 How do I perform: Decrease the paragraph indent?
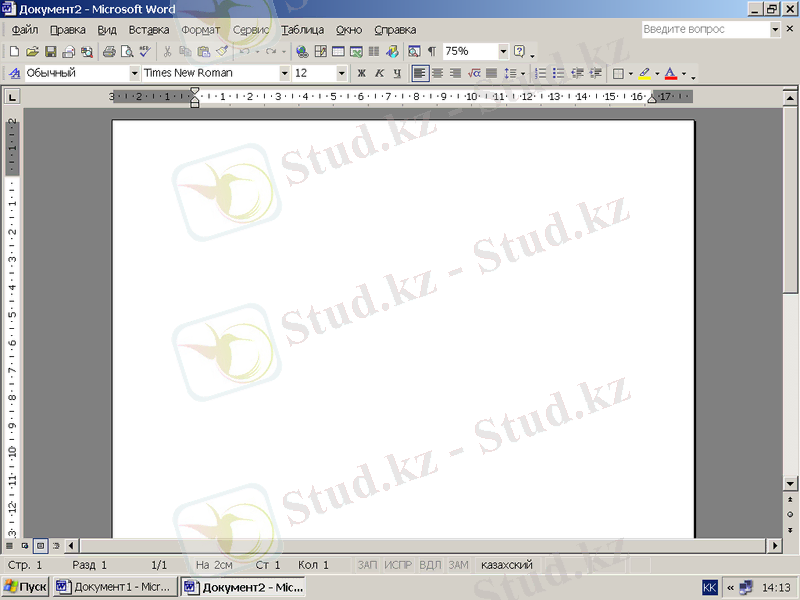[577, 73]
